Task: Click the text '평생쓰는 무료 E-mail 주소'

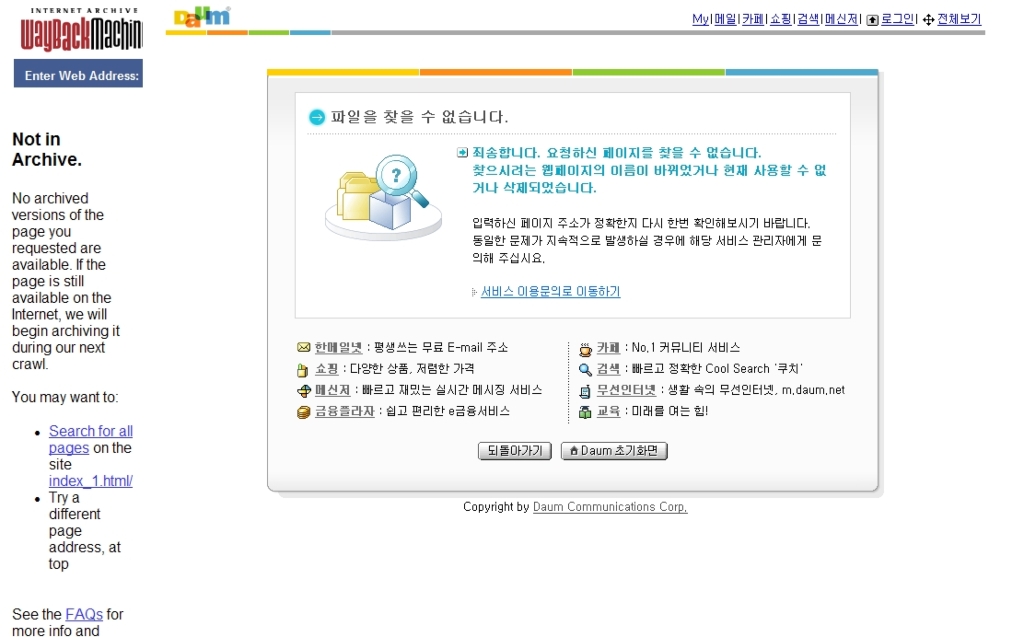Action: [x=441, y=348]
